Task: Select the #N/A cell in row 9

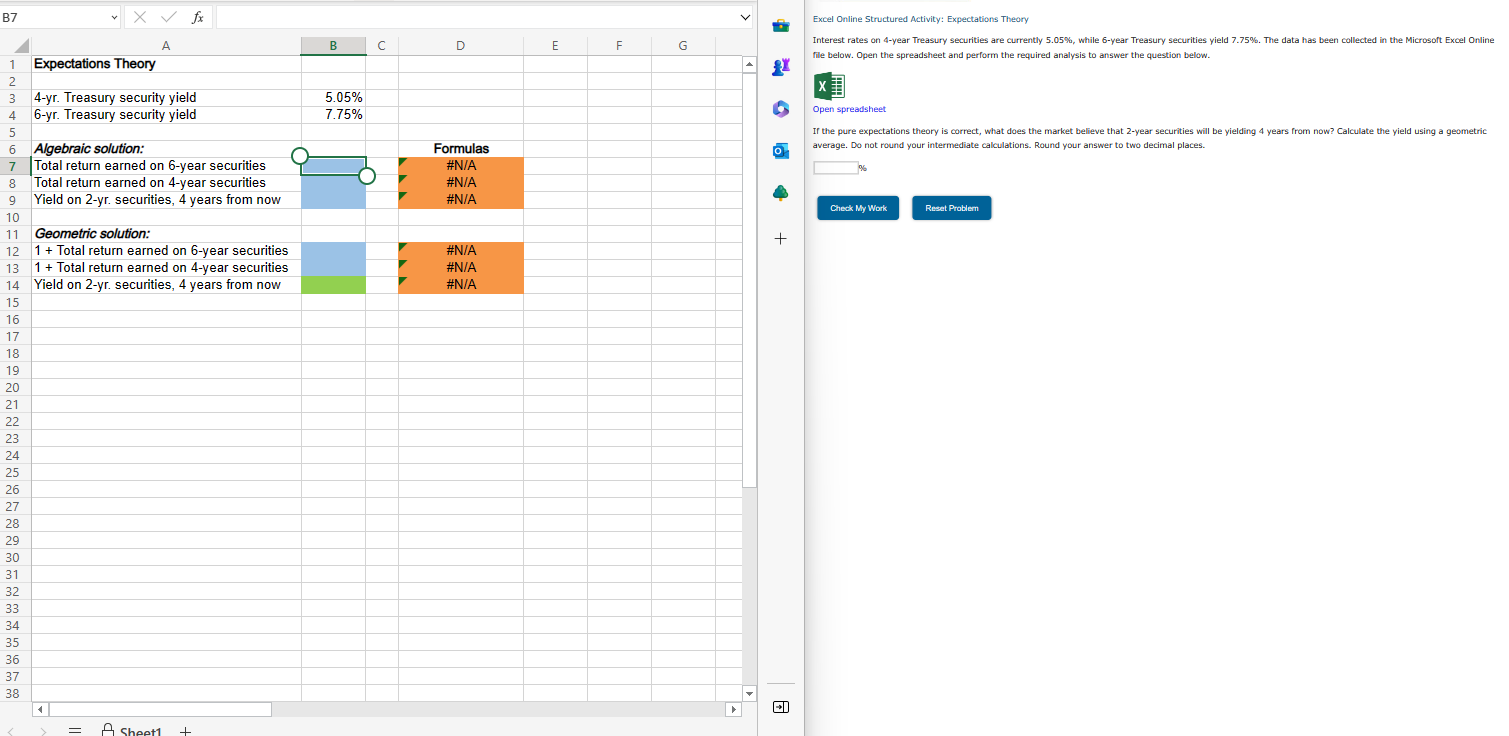Action: click(x=460, y=199)
